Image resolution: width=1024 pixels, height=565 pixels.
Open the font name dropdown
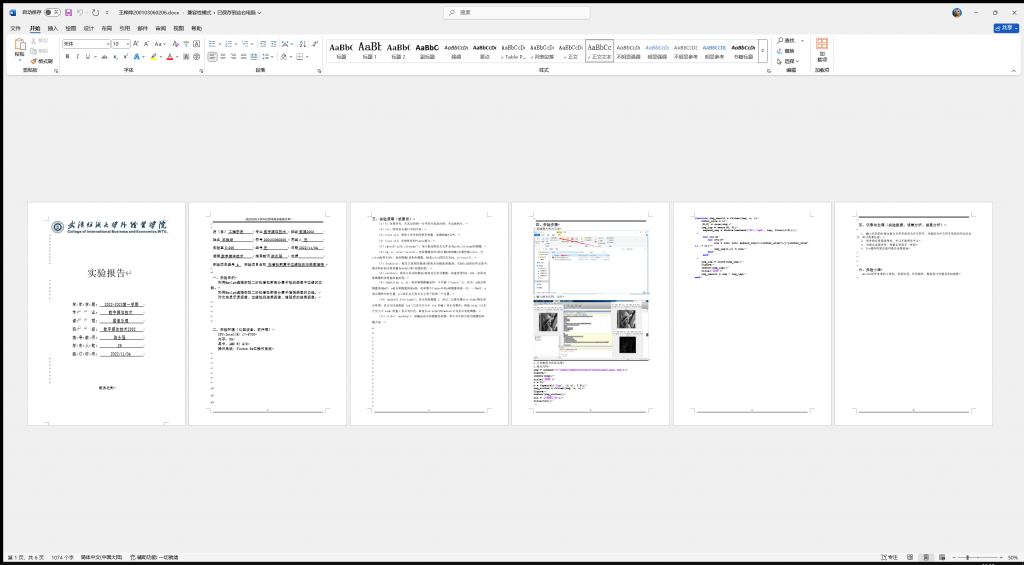tap(105, 44)
